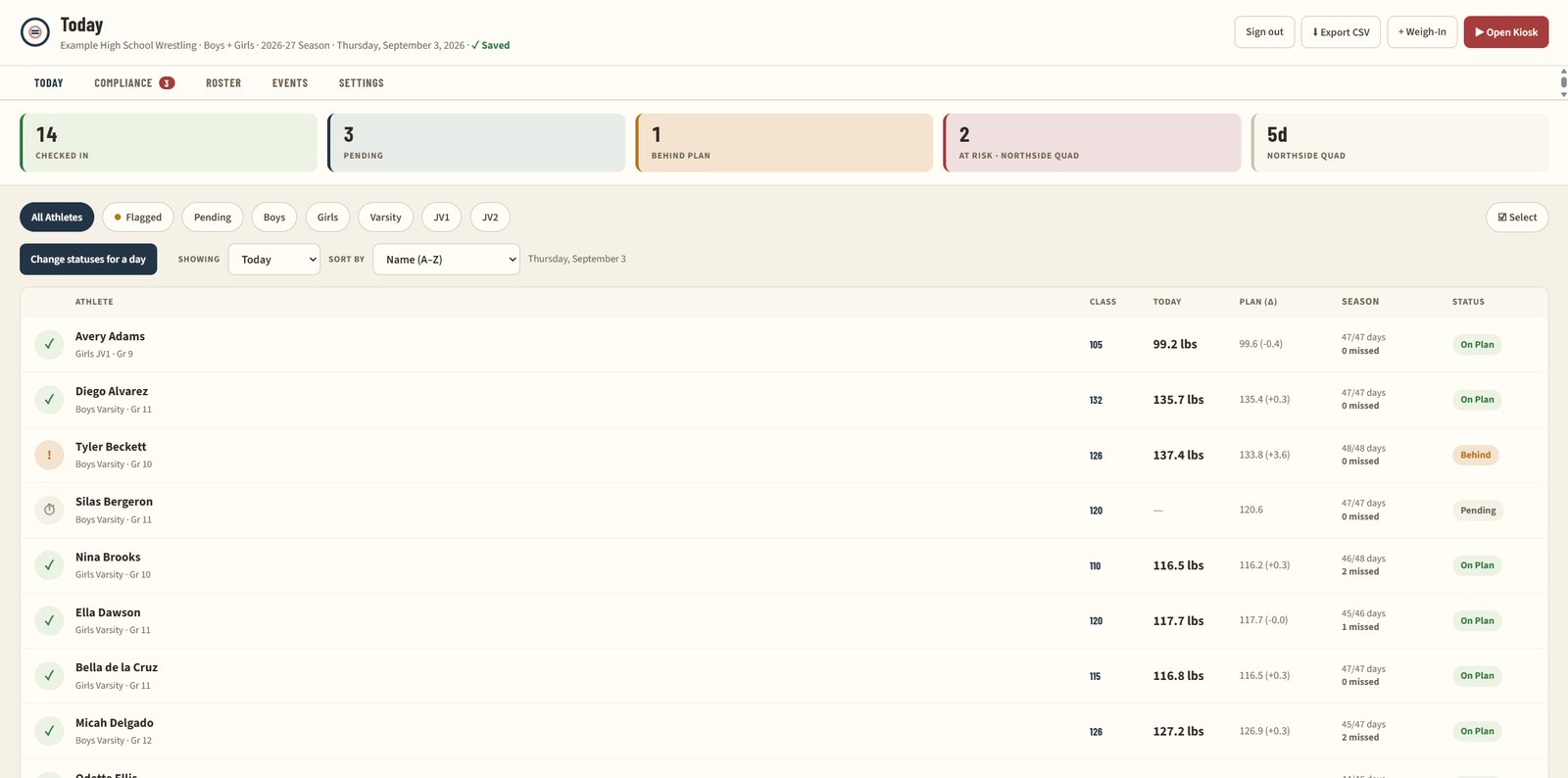Click the Sign out button
The width and height of the screenshot is (1568, 778).
point(1264,32)
